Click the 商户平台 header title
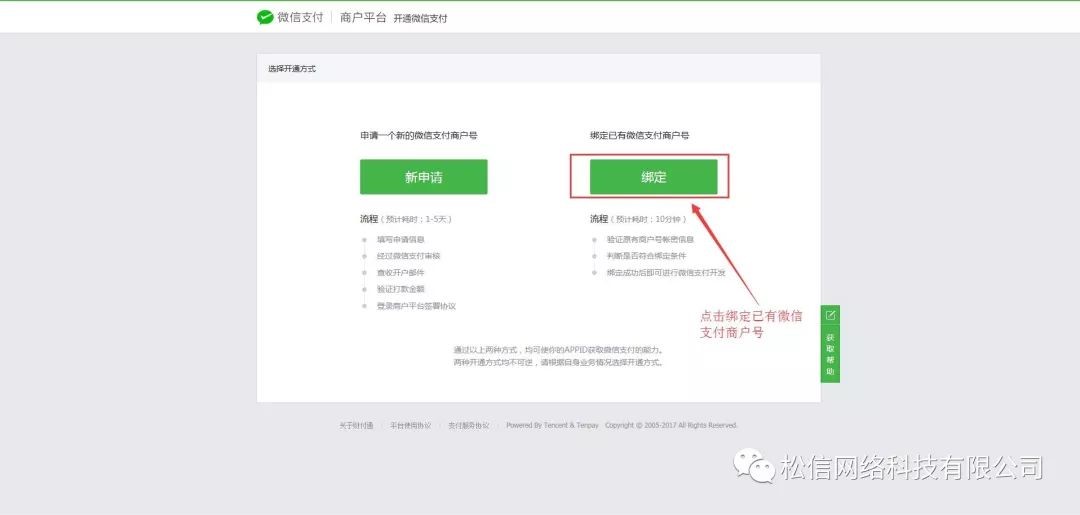This screenshot has height=515, width=1080. click(x=363, y=18)
